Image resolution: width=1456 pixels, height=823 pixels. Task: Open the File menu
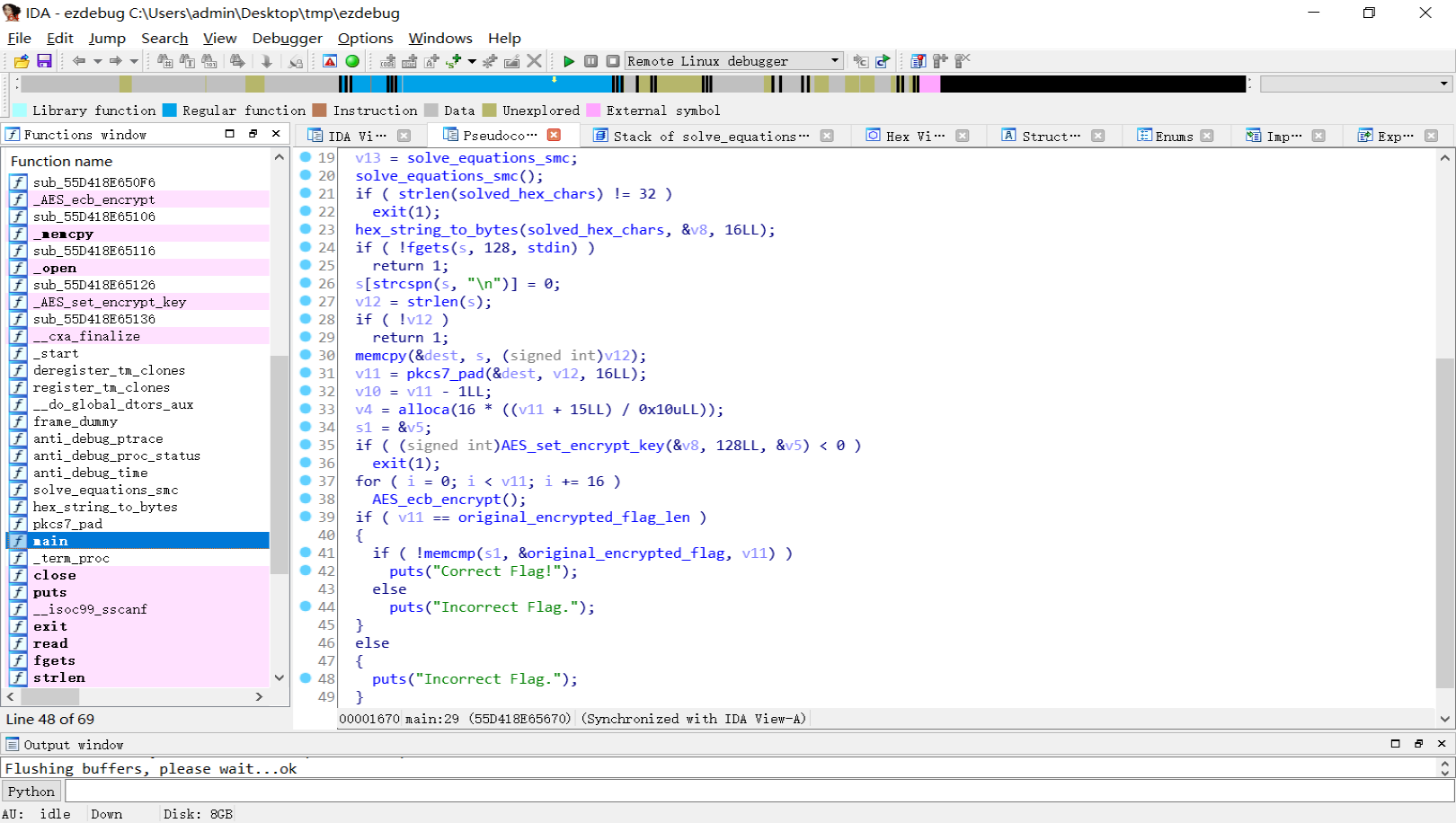pos(19,38)
